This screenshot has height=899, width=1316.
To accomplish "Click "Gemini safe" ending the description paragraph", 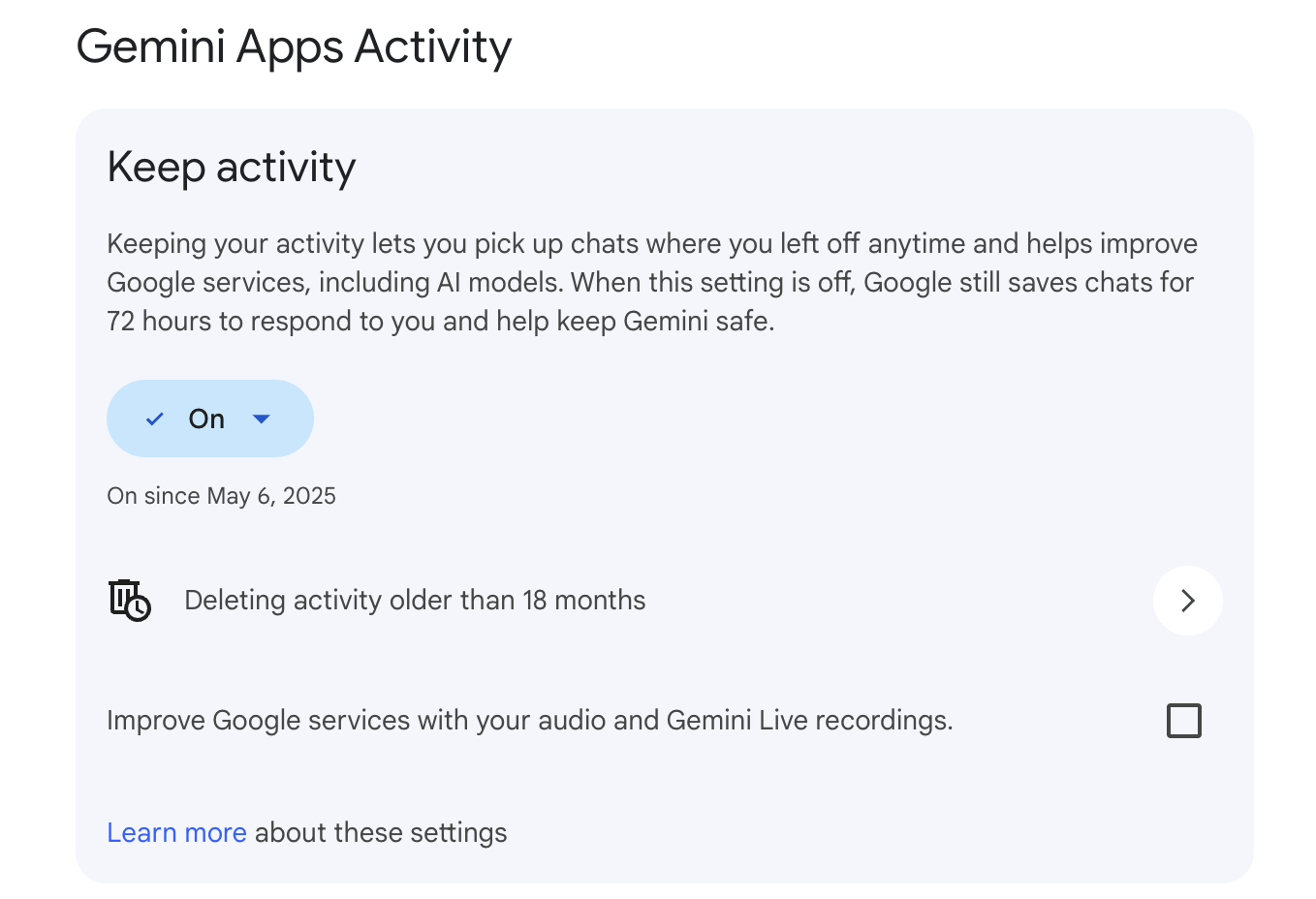I will pyautogui.click(x=698, y=322).
